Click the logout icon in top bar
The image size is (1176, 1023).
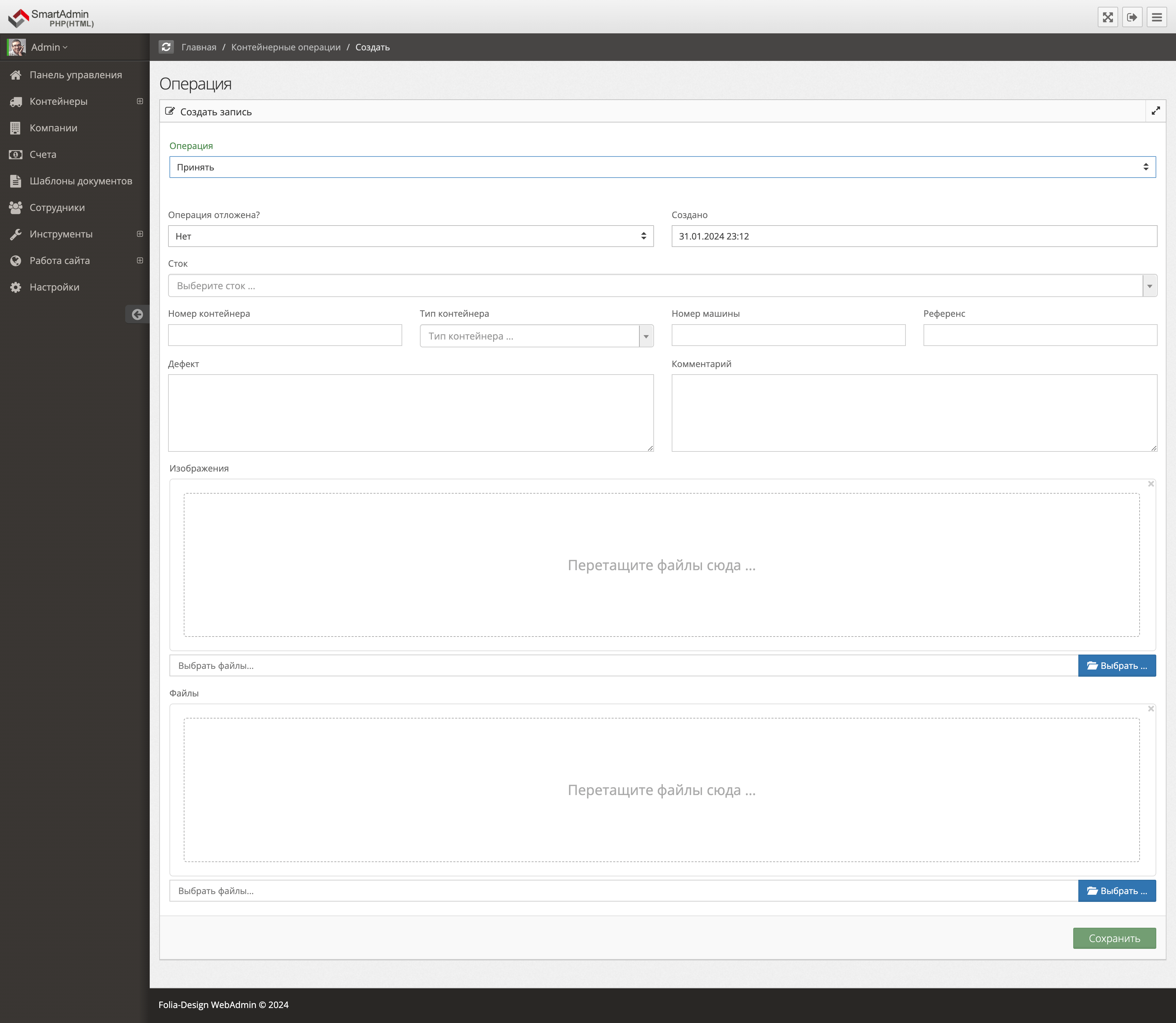point(1132,17)
